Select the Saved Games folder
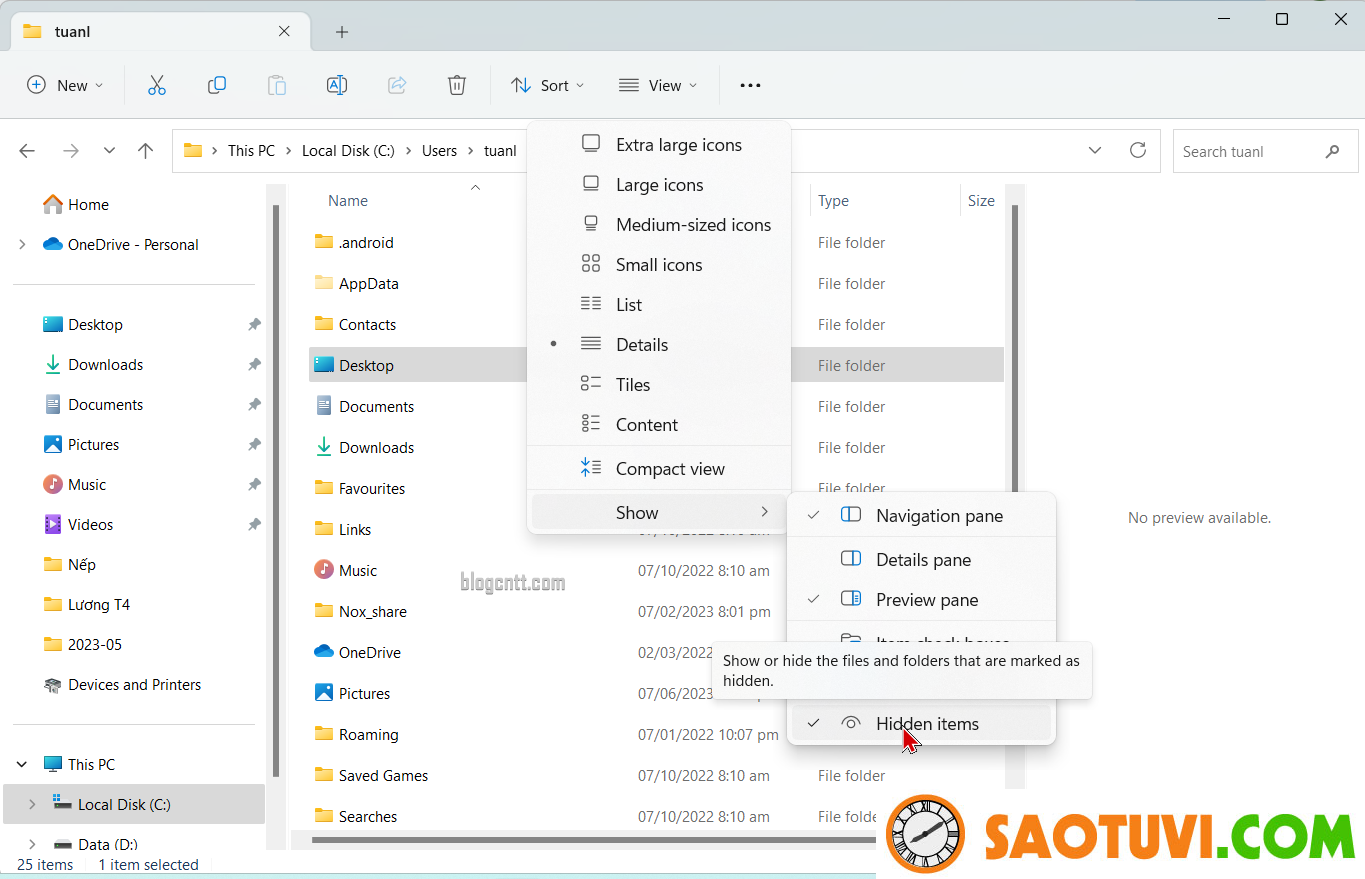The image size is (1365, 879). [x=371, y=775]
